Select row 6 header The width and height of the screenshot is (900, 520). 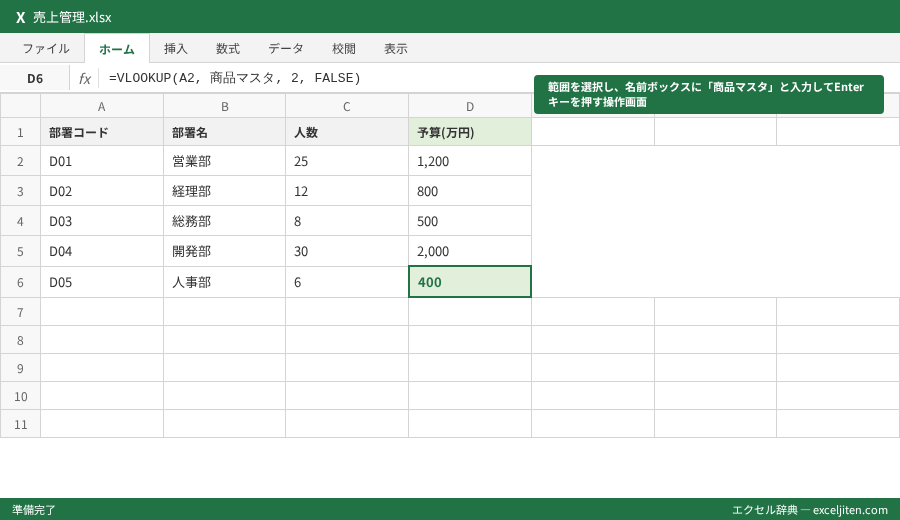[20, 282]
